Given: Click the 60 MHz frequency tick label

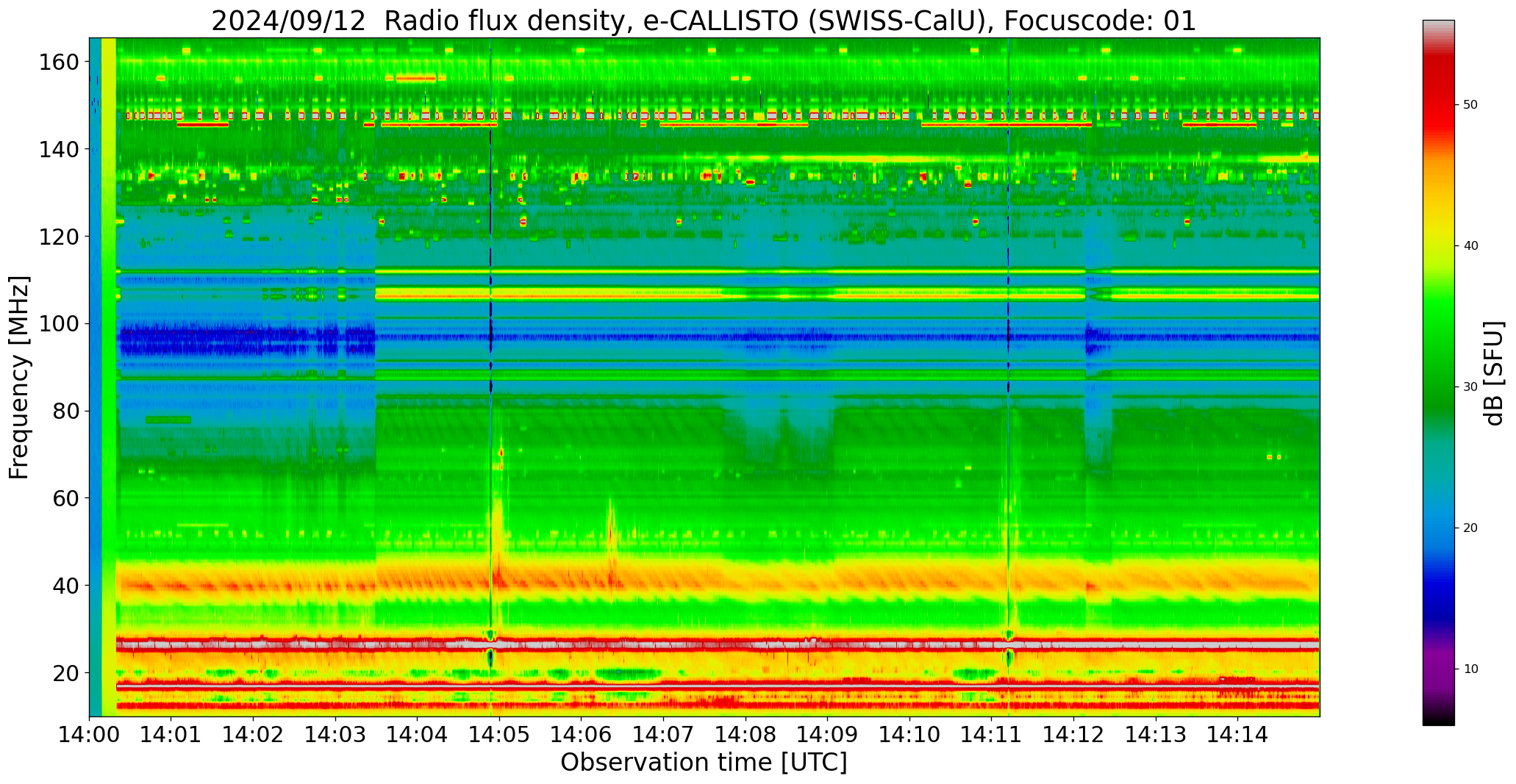Looking at the screenshot, I should (65, 498).
